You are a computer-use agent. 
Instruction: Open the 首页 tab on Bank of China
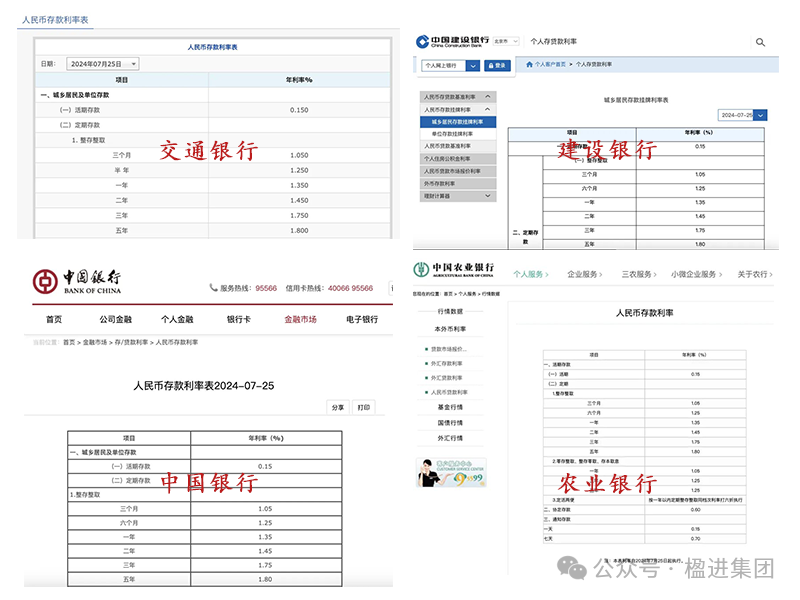coord(54,319)
